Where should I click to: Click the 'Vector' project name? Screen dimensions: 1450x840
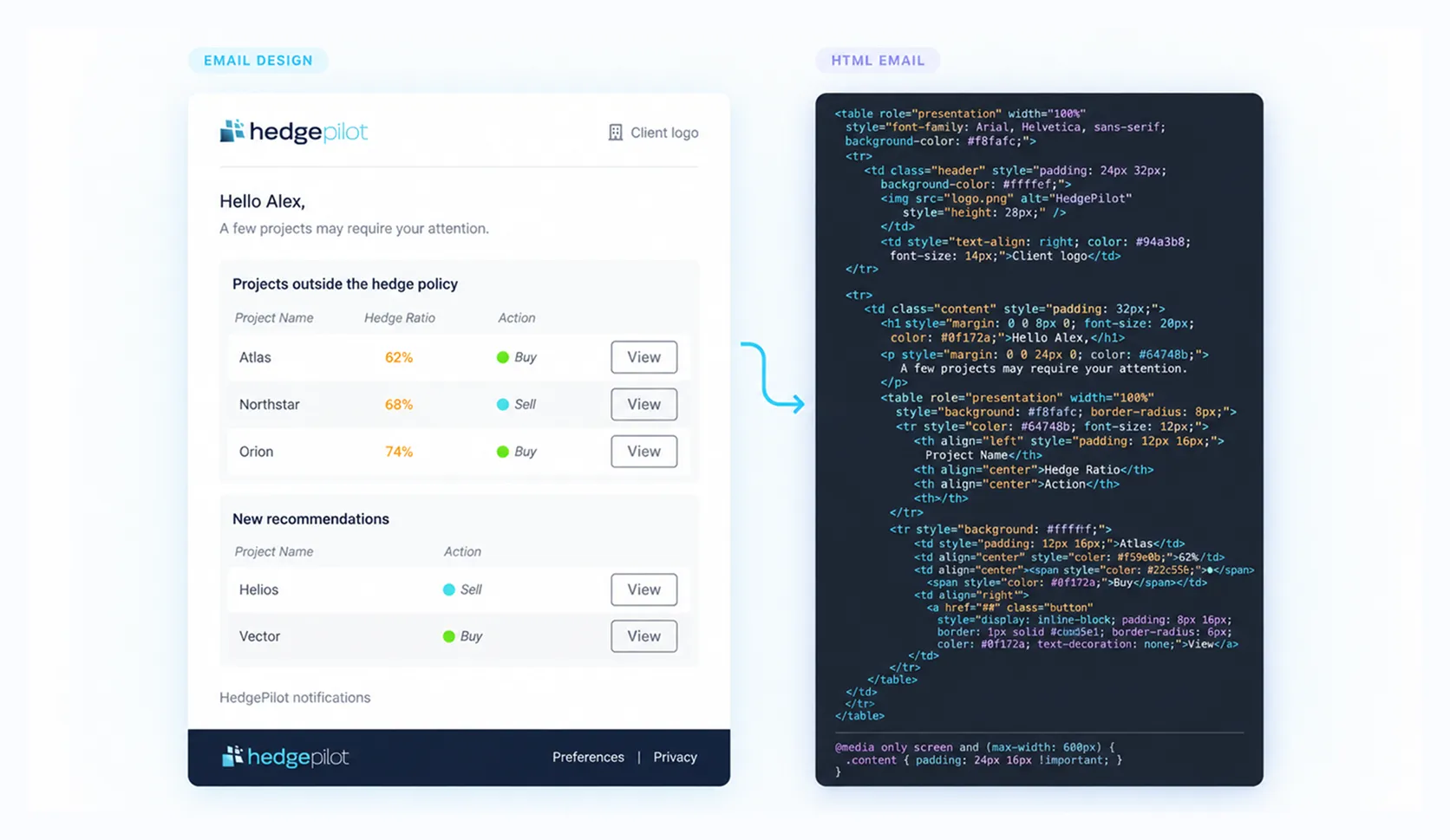click(259, 636)
